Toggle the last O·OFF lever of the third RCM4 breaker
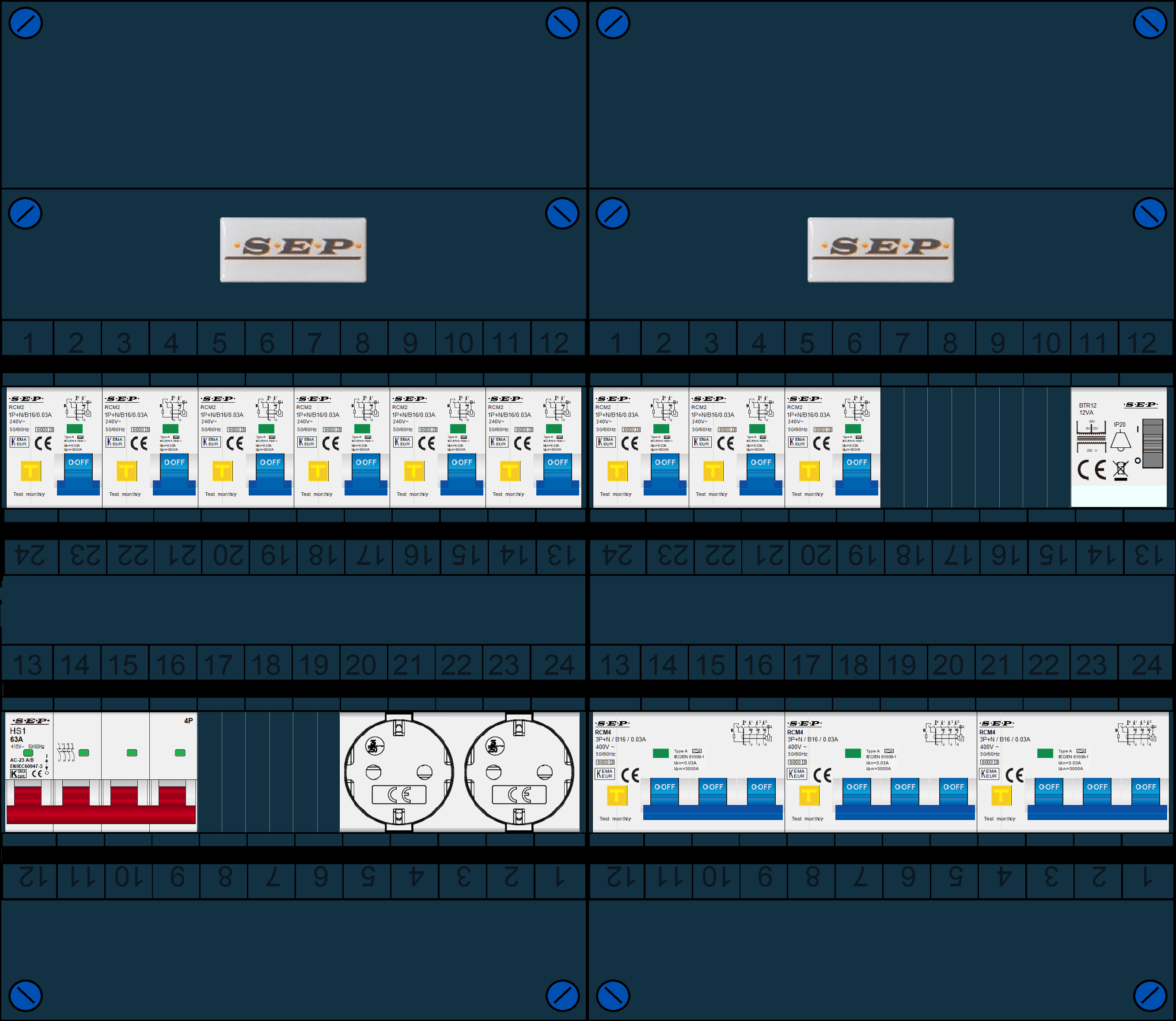This screenshot has width=1176, height=1021. coord(1145,791)
